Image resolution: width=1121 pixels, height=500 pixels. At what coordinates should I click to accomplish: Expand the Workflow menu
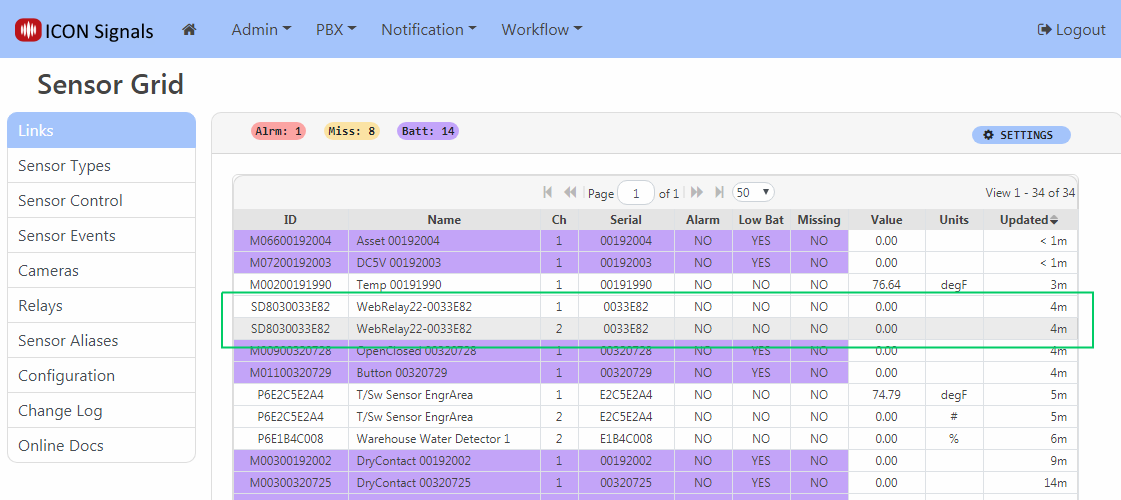click(x=541, y=30)
